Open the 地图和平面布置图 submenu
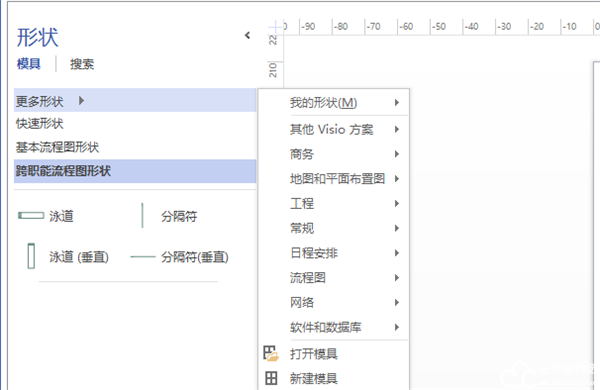Image resolution: width=600 pixels, height=390 pixels. [x=334, y=179]
